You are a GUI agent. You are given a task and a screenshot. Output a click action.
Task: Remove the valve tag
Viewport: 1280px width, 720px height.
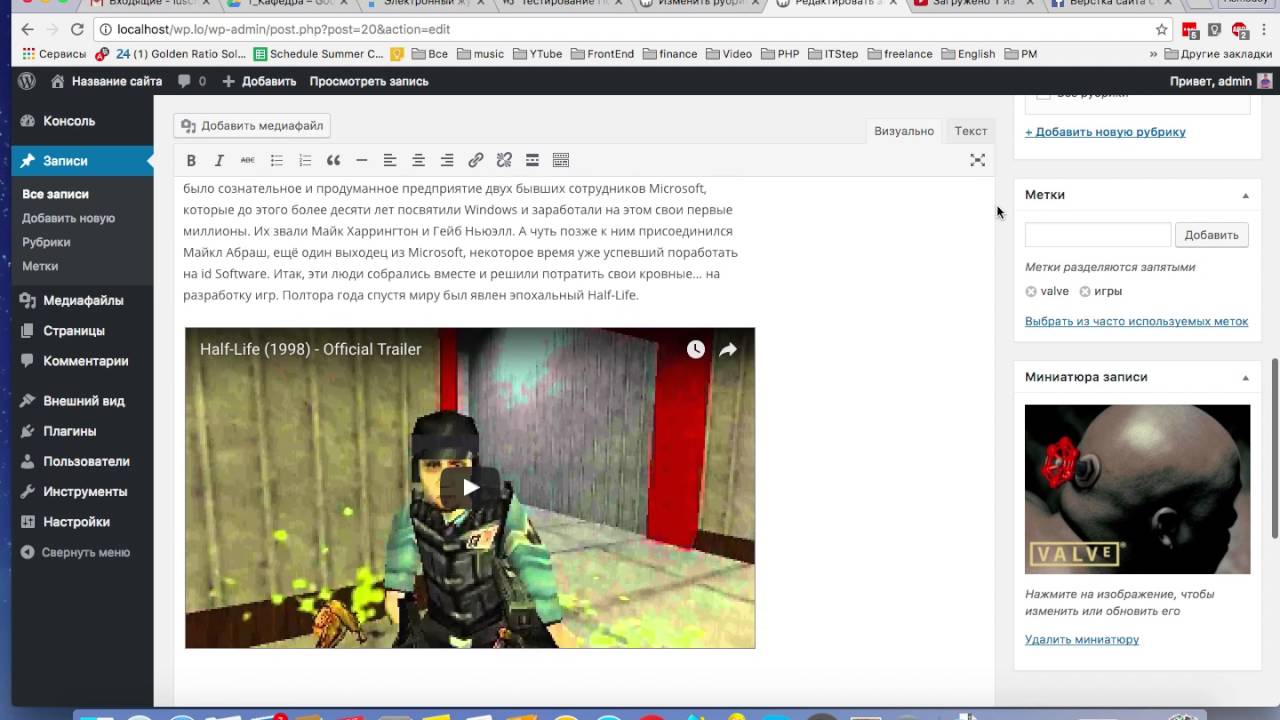[x=1031, y=292]
